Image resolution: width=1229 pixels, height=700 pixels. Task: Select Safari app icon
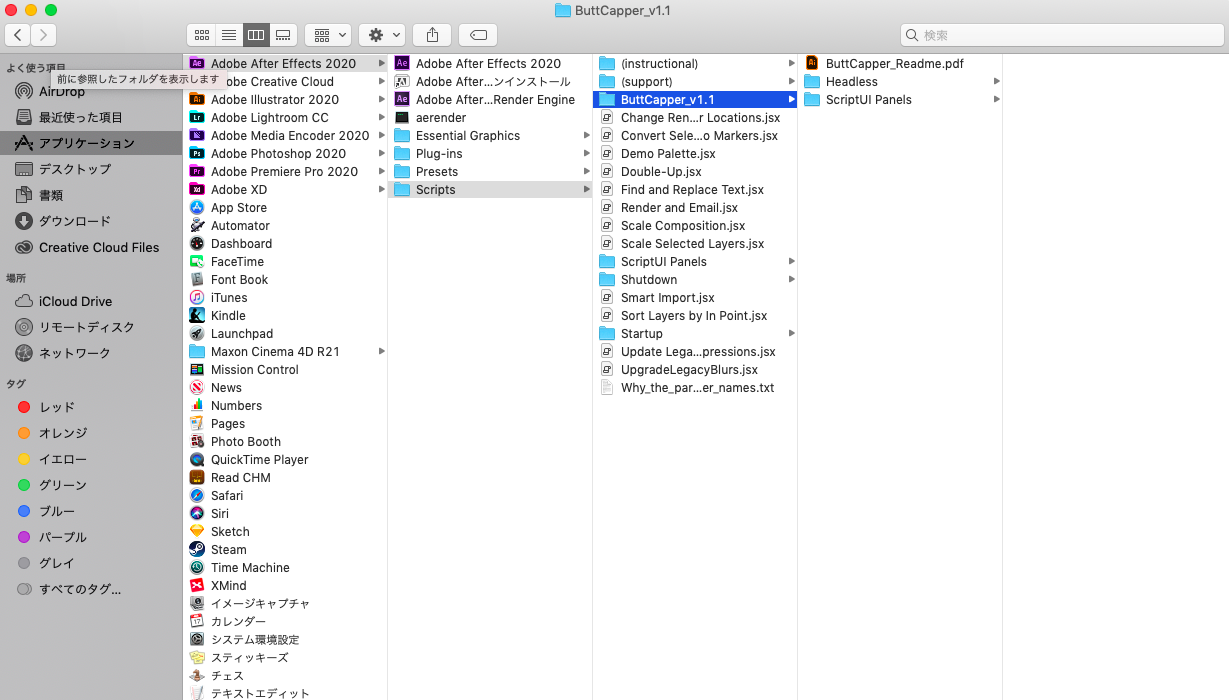(197, 496)
